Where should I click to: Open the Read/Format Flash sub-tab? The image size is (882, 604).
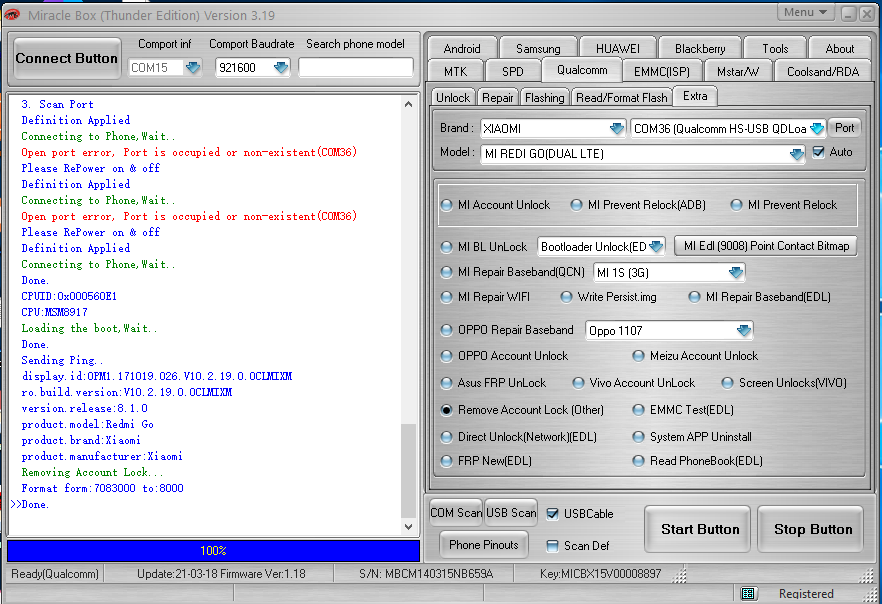pyautogui.click(x=622, y=98)
